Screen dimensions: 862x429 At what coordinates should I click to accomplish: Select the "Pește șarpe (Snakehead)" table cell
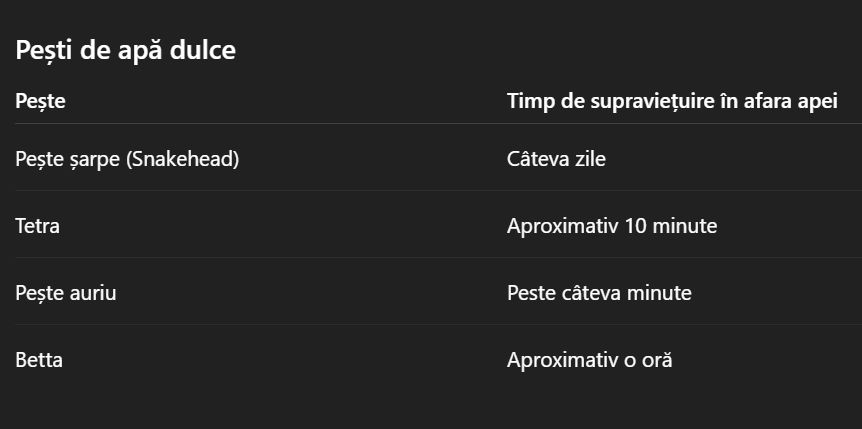(127, 159)
